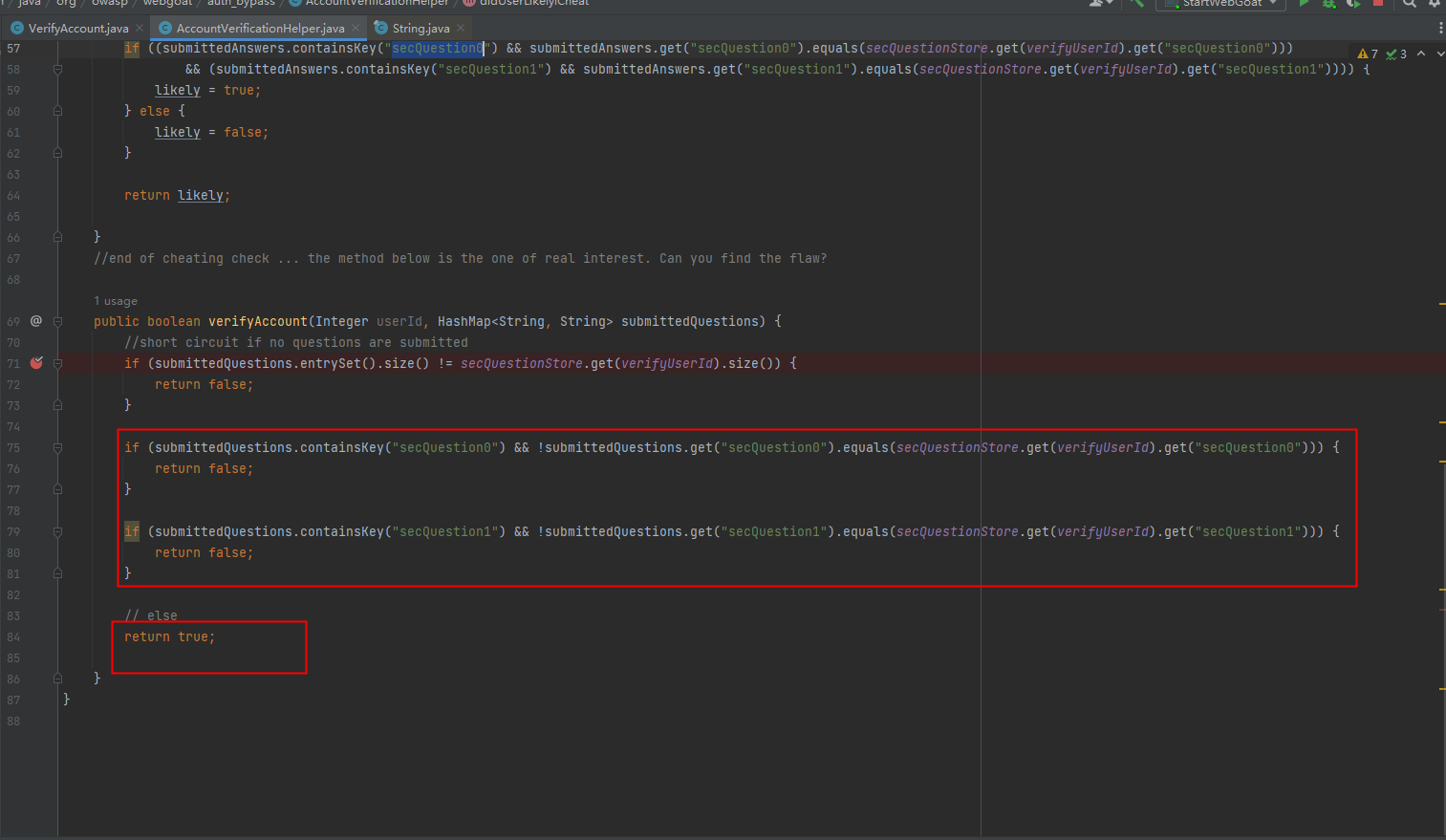Screen dimensions: 1446x840
Task: Open the StartWebGoat run configuration dropdown
Action: tap(1221, 4)
